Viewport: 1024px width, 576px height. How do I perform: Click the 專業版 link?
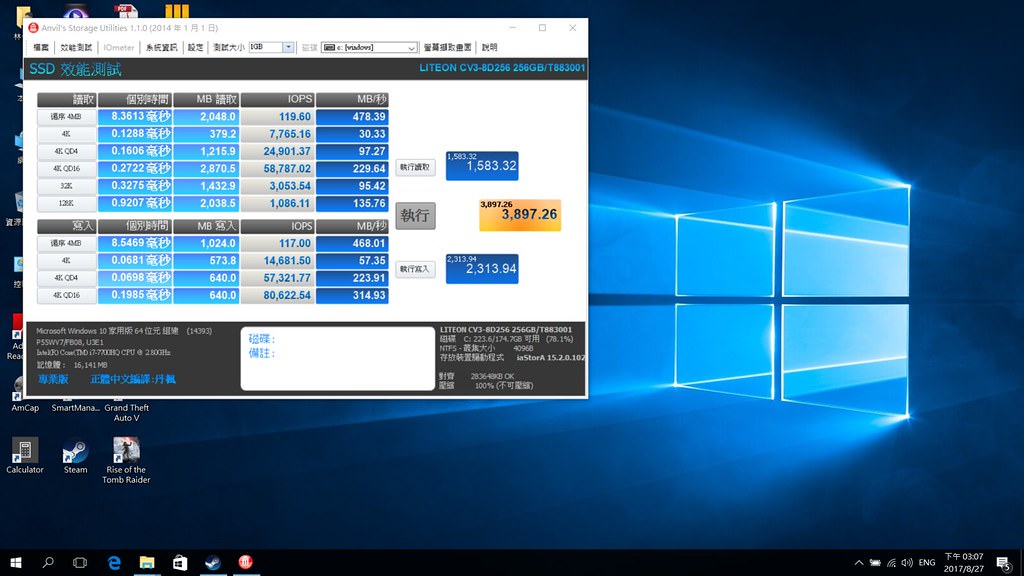click(x=53, y=379)
